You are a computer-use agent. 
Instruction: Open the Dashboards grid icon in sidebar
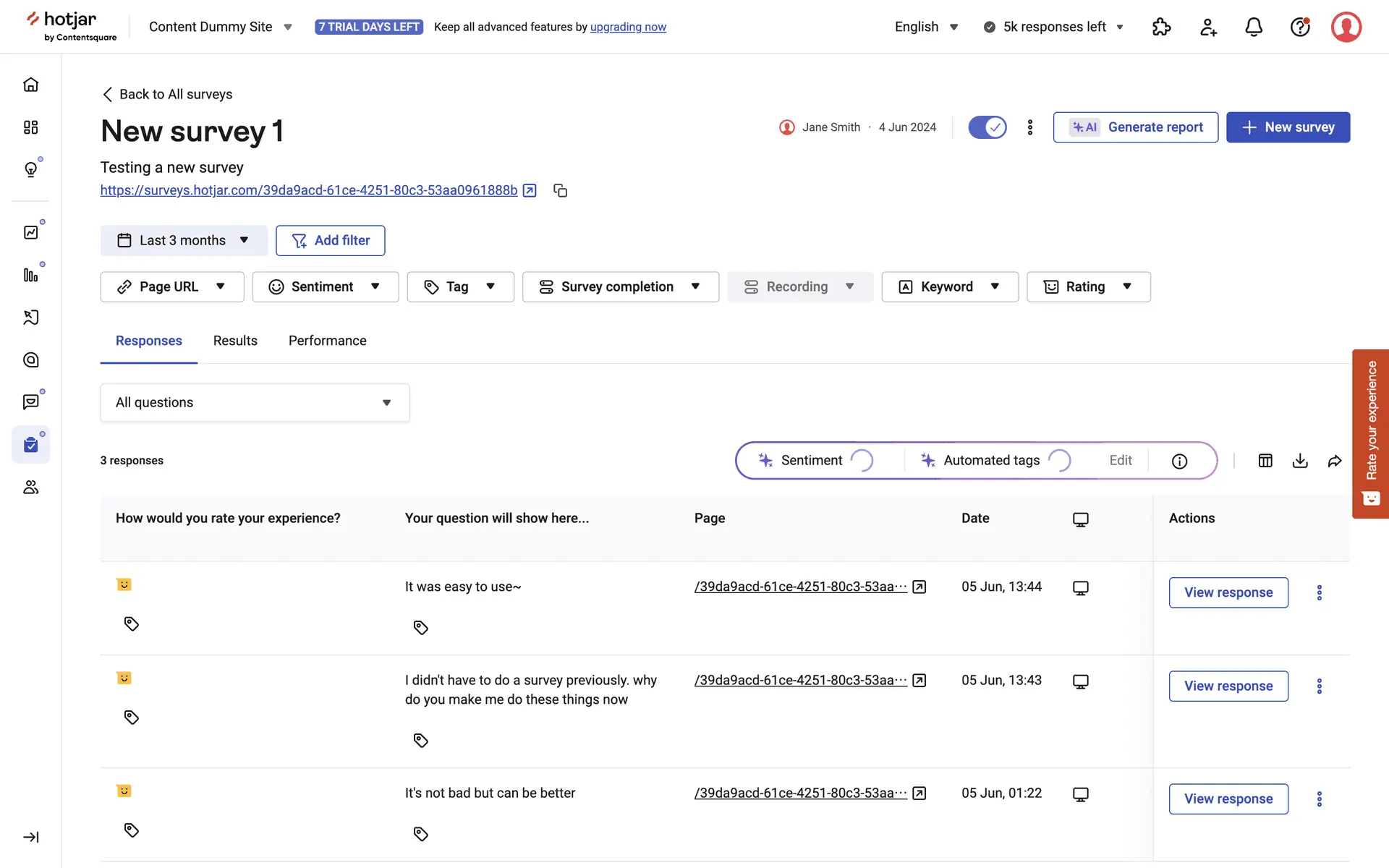pos(30,127)
